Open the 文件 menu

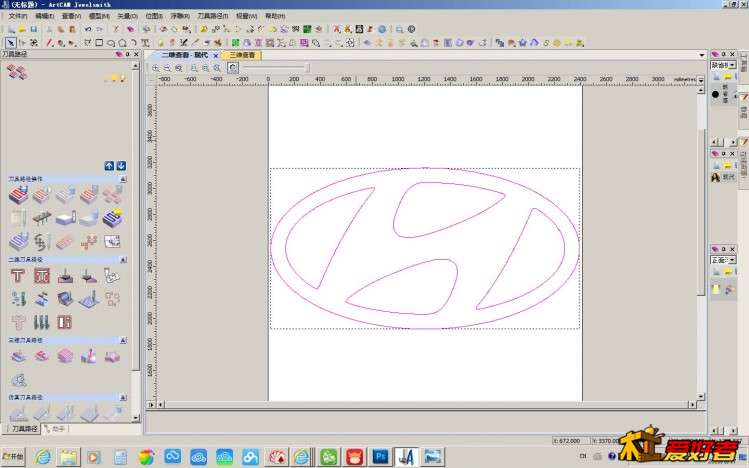click(18, 16)
